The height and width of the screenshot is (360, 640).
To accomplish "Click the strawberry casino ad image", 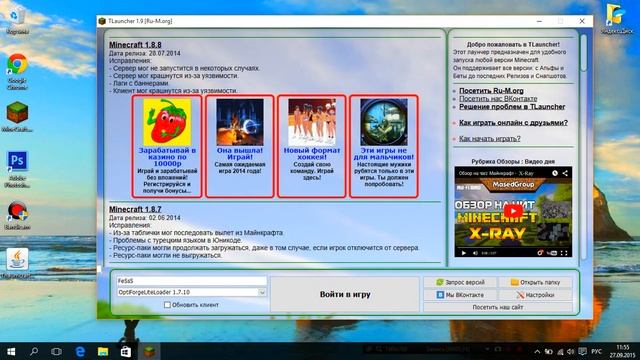I will pyautogui.click(x=167, y=122).
